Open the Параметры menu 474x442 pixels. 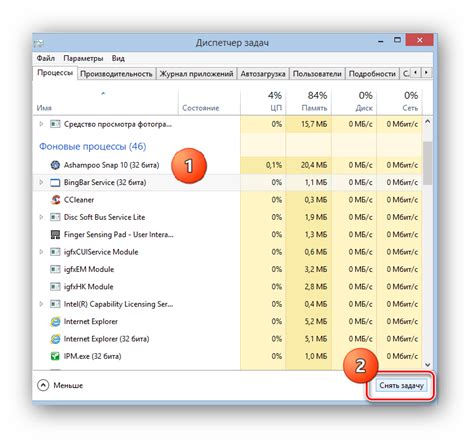[83, 58]
